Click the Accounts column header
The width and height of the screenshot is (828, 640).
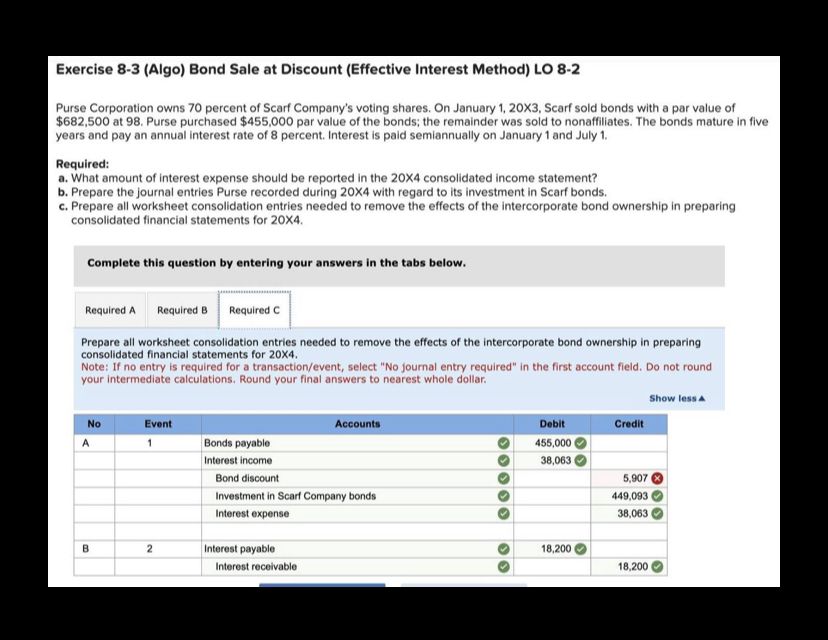click(x=357, y=424)
